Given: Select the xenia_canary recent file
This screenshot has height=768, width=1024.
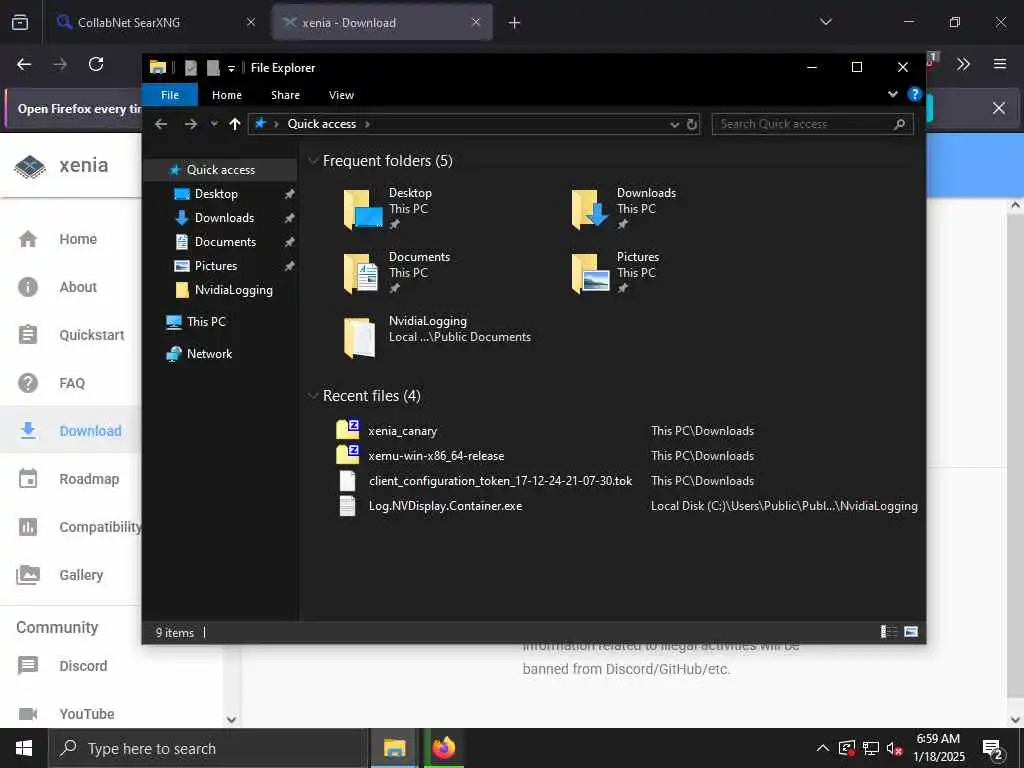Looking at the screenshot, I should 402,431.
